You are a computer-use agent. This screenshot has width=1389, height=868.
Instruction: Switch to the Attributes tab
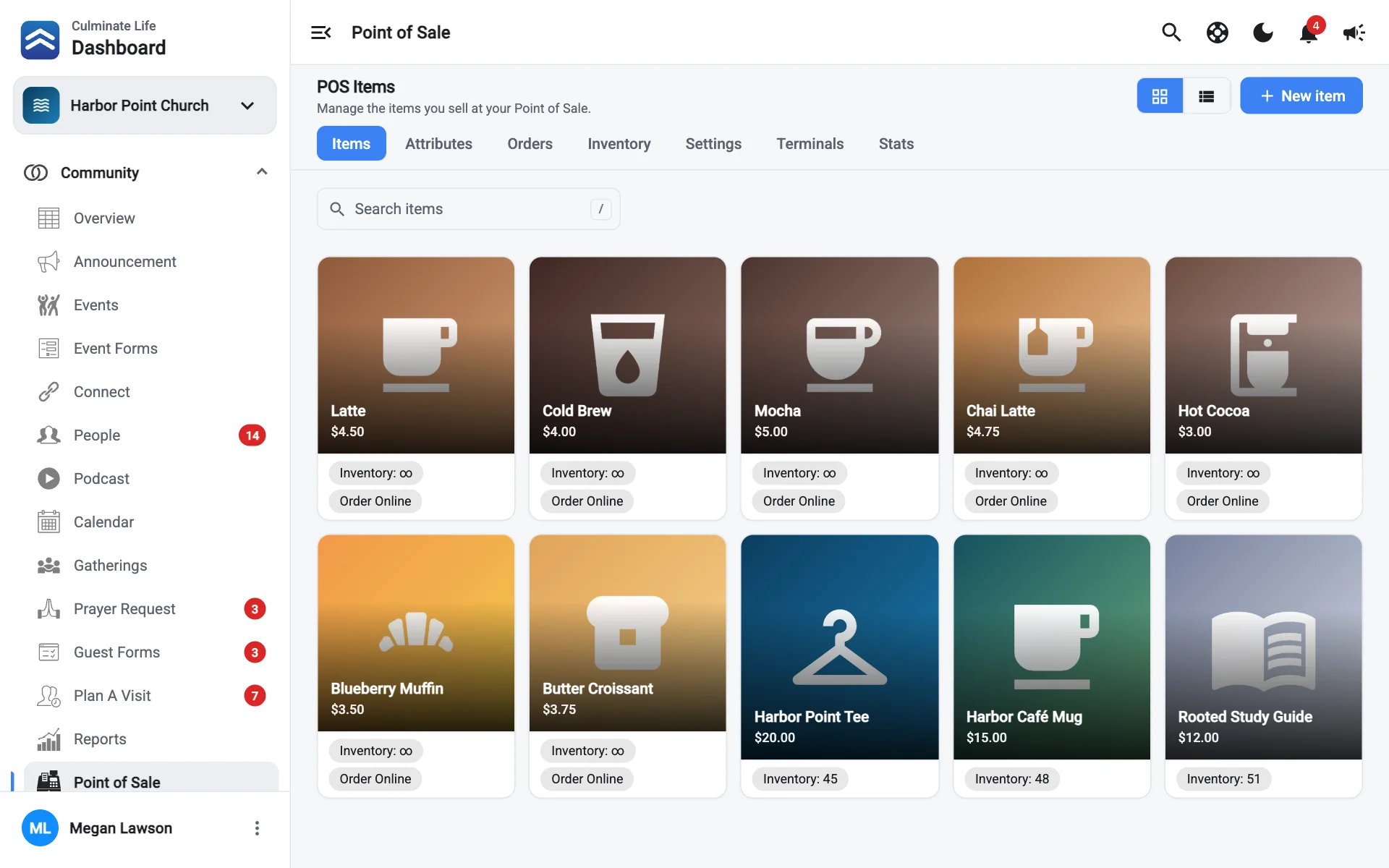click(438, 143)
